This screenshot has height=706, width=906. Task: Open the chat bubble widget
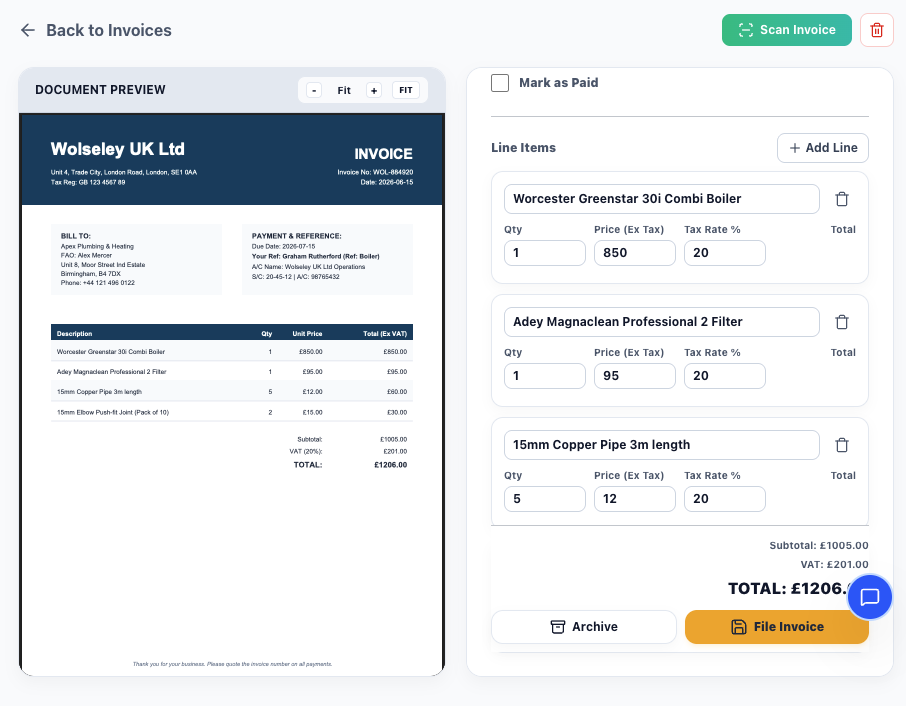tap(870, 597)
